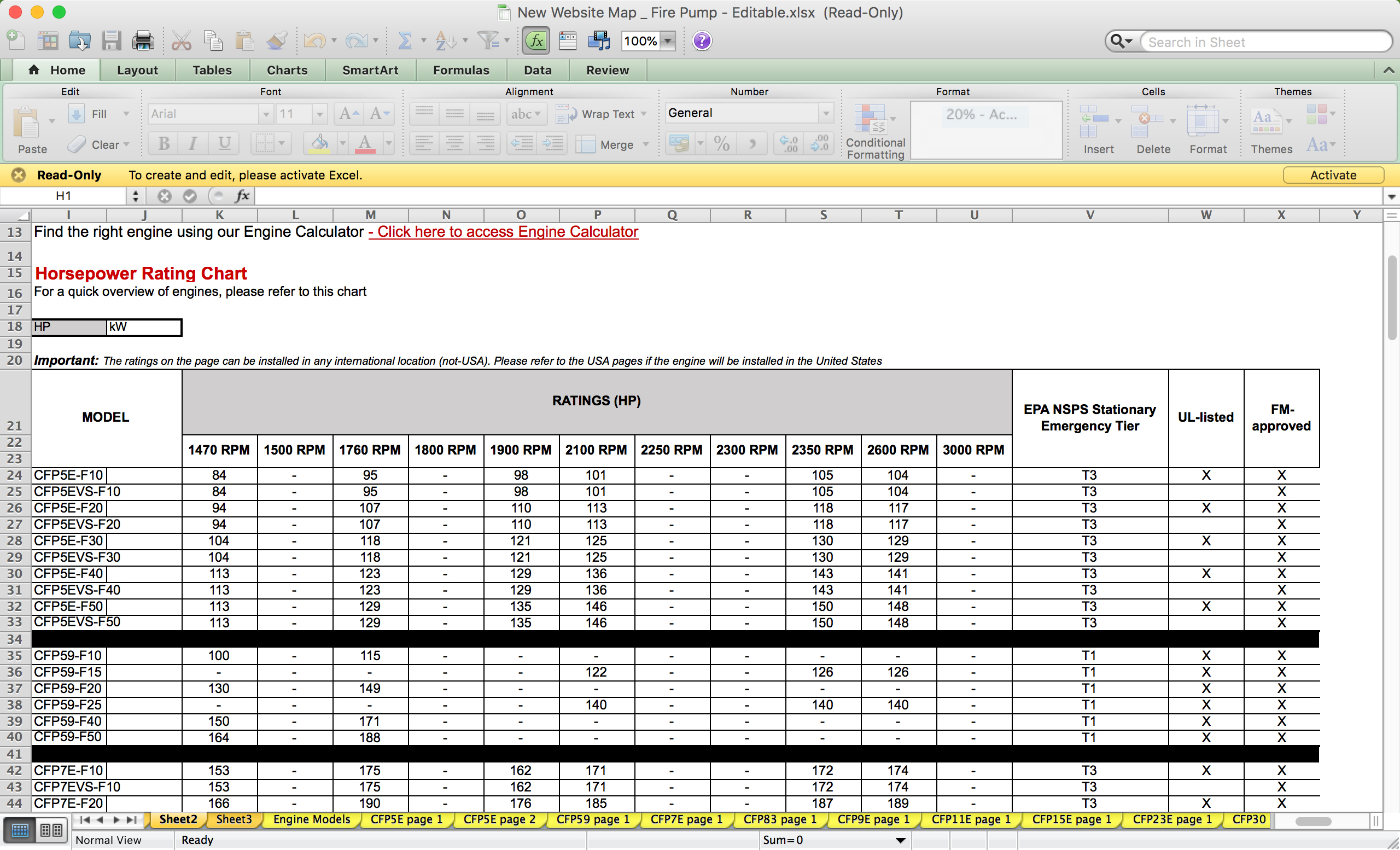
Task: Click Conditional Formatting icon
Action: tap(871, 120)
